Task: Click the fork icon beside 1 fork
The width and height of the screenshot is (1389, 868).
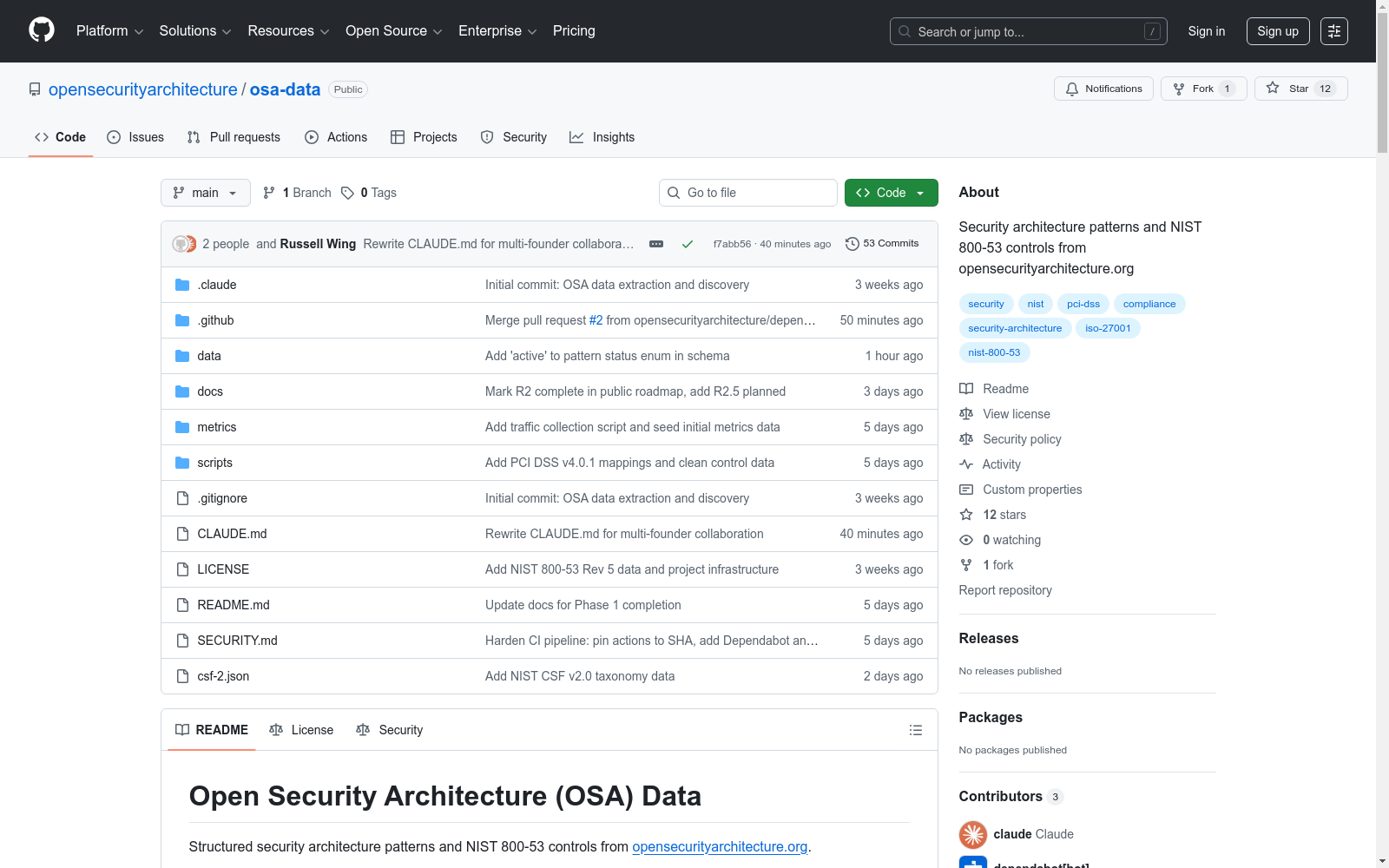Action: (966, 565)
